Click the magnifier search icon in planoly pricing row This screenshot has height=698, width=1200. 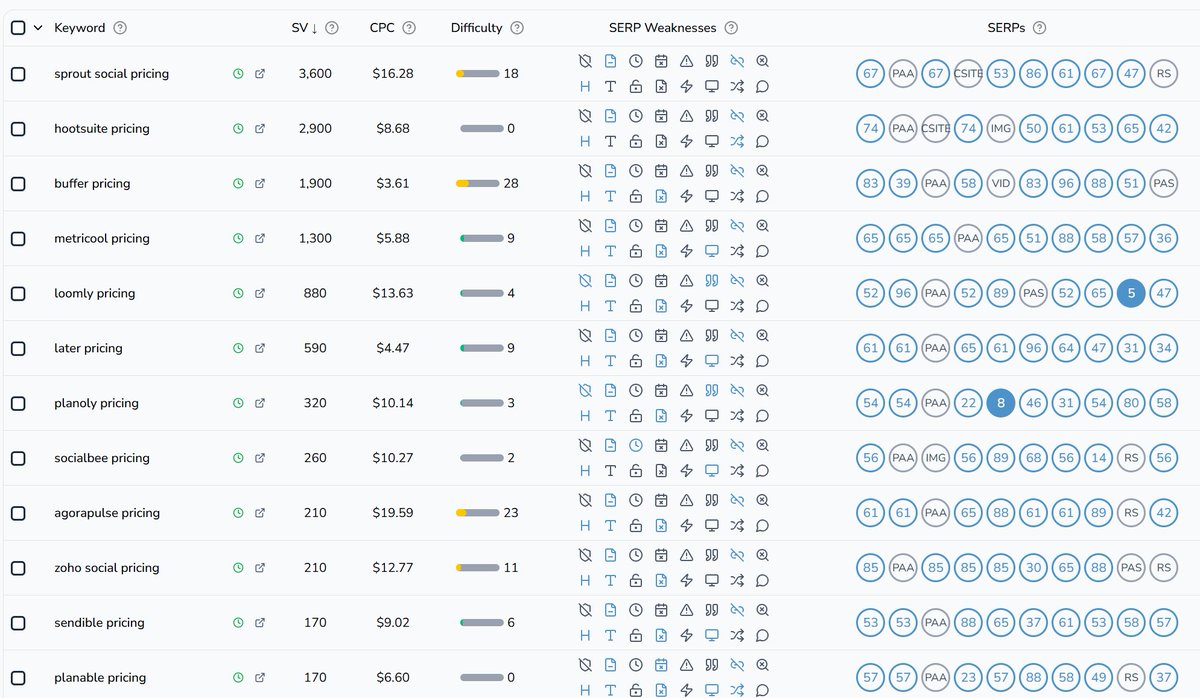pyautogui.click(x=763, y=390)
